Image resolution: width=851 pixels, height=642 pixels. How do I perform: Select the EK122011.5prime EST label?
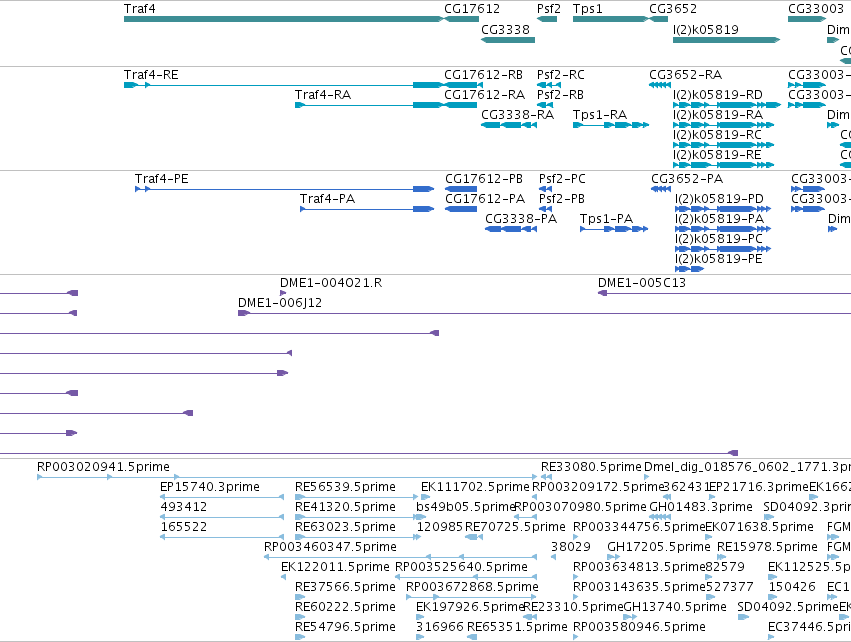point(335,567)
